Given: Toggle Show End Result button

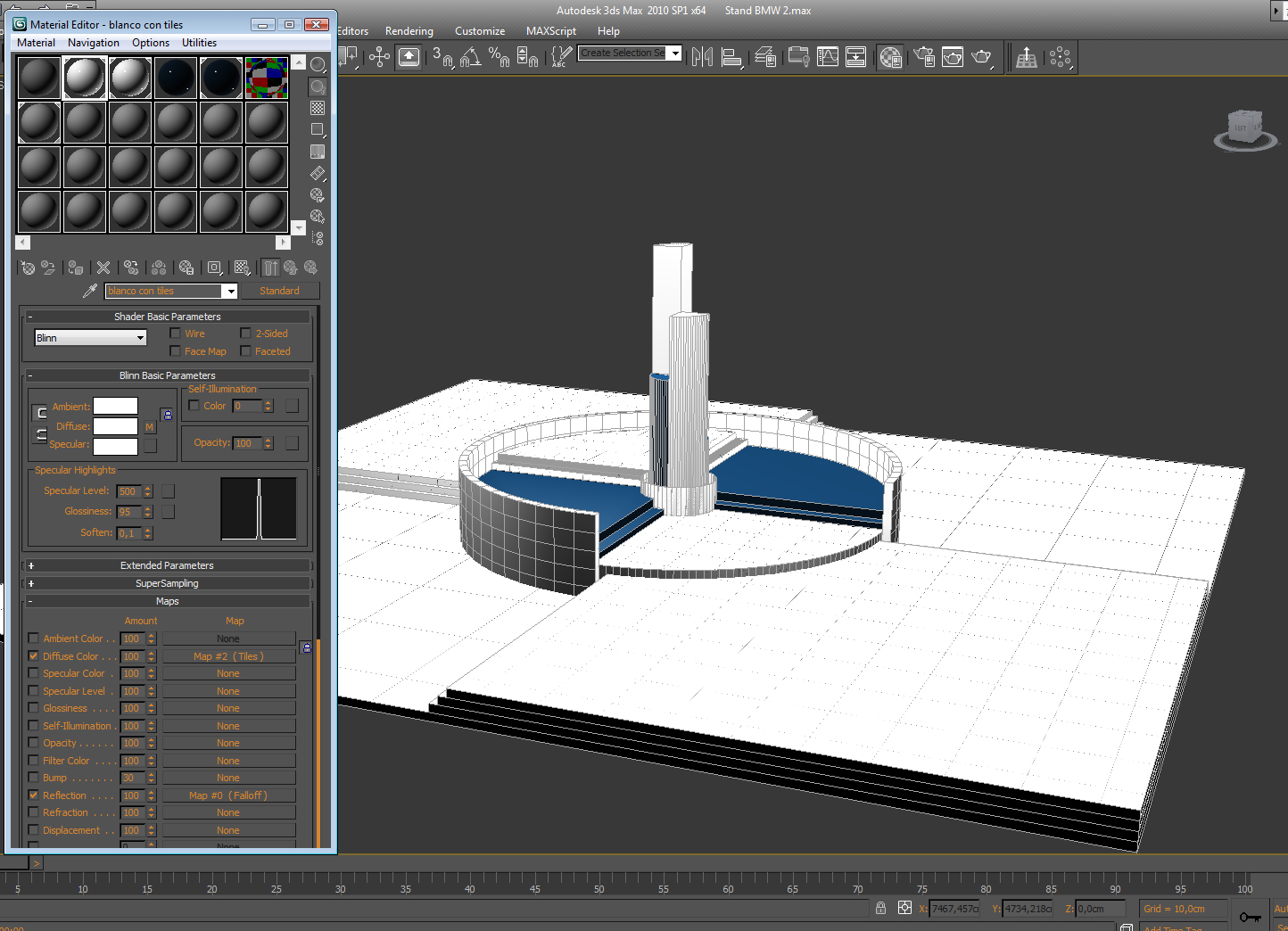Looking at the screenshot, I should point(270,268).
